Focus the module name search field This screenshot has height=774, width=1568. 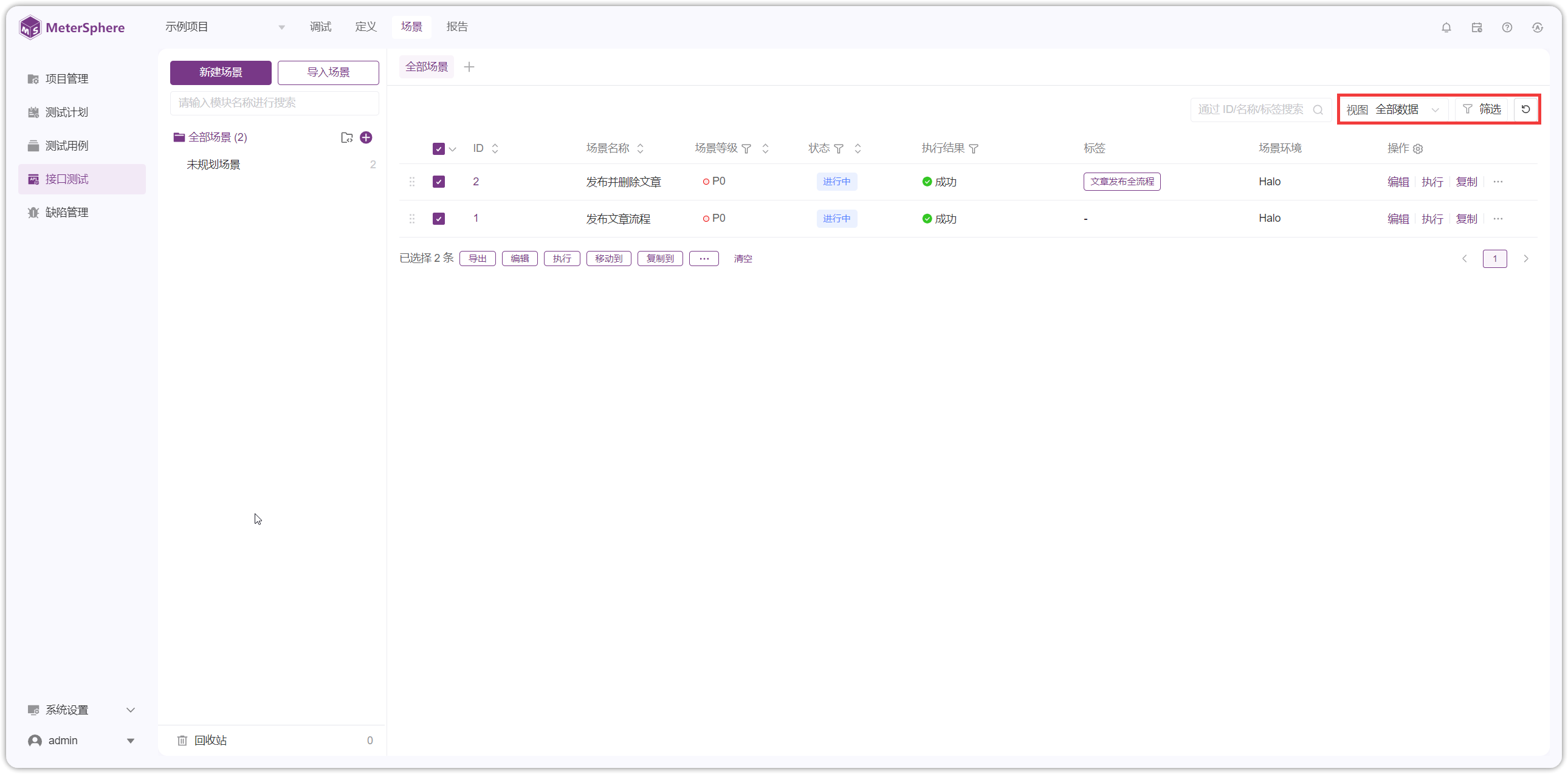[275, 103]
